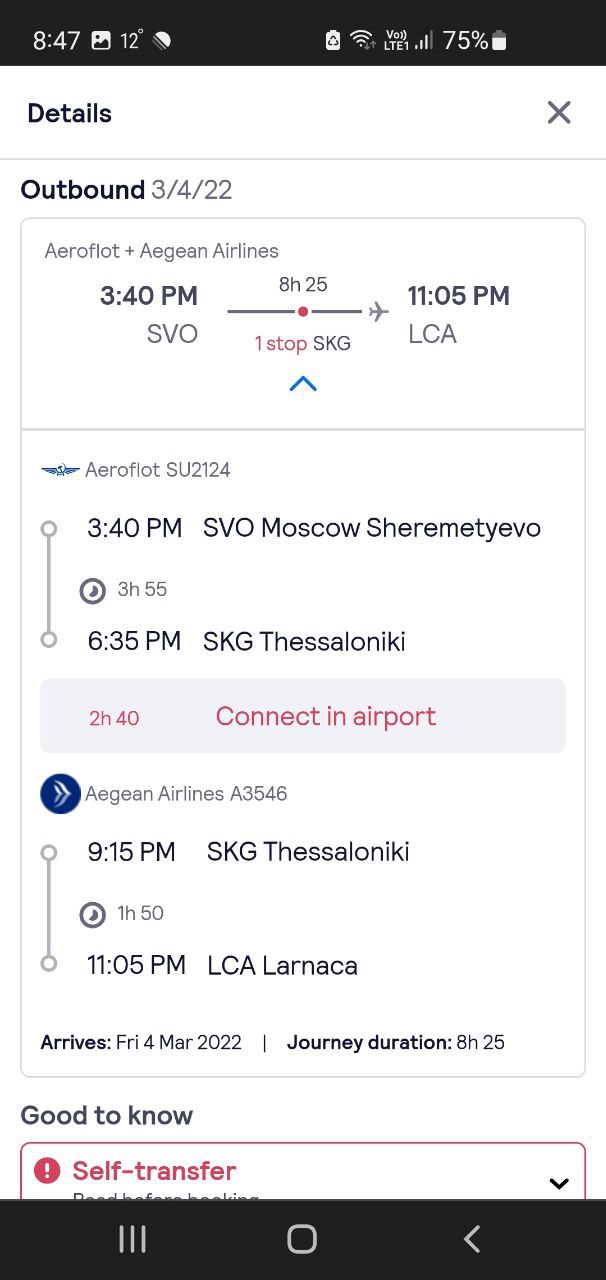Viewport: 606px width, 1280px height.
Task: Select the Aegean Airlines A3546 segment label
Action: pos(186,794)
